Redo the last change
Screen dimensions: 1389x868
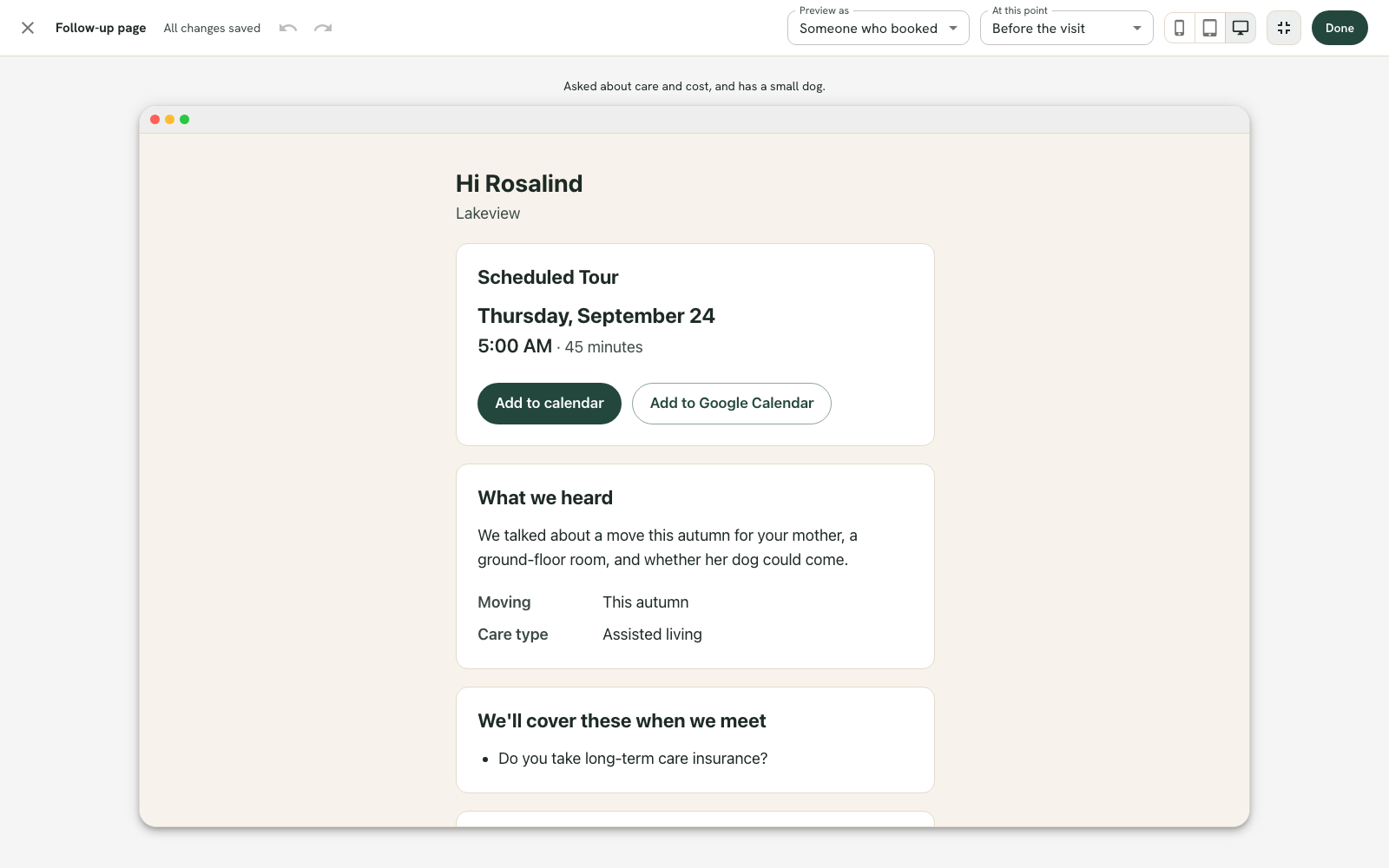(323, 28)
